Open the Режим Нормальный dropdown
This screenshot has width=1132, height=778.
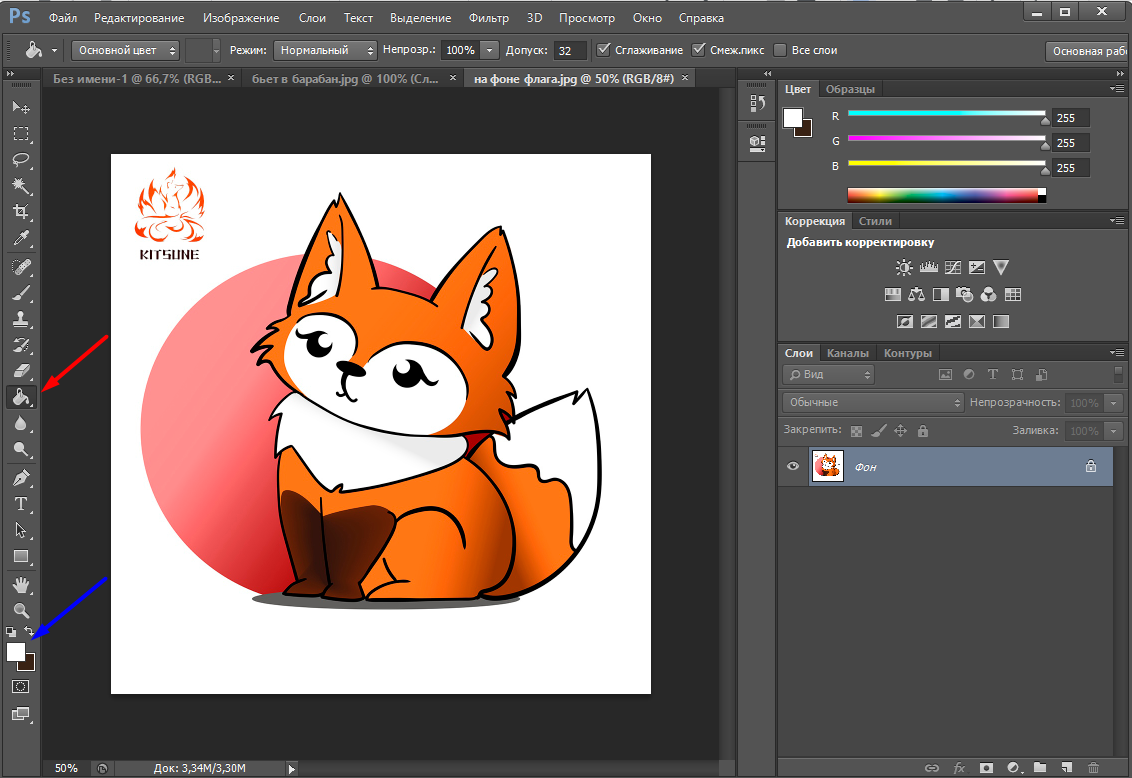tap(325, 51)
